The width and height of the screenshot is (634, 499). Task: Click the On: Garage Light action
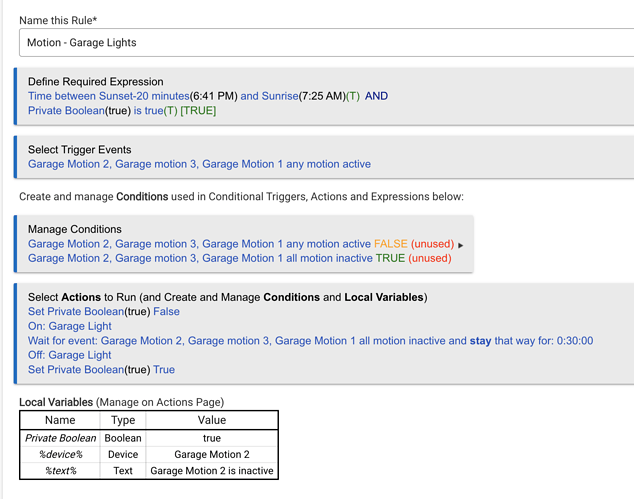(71, 326)
